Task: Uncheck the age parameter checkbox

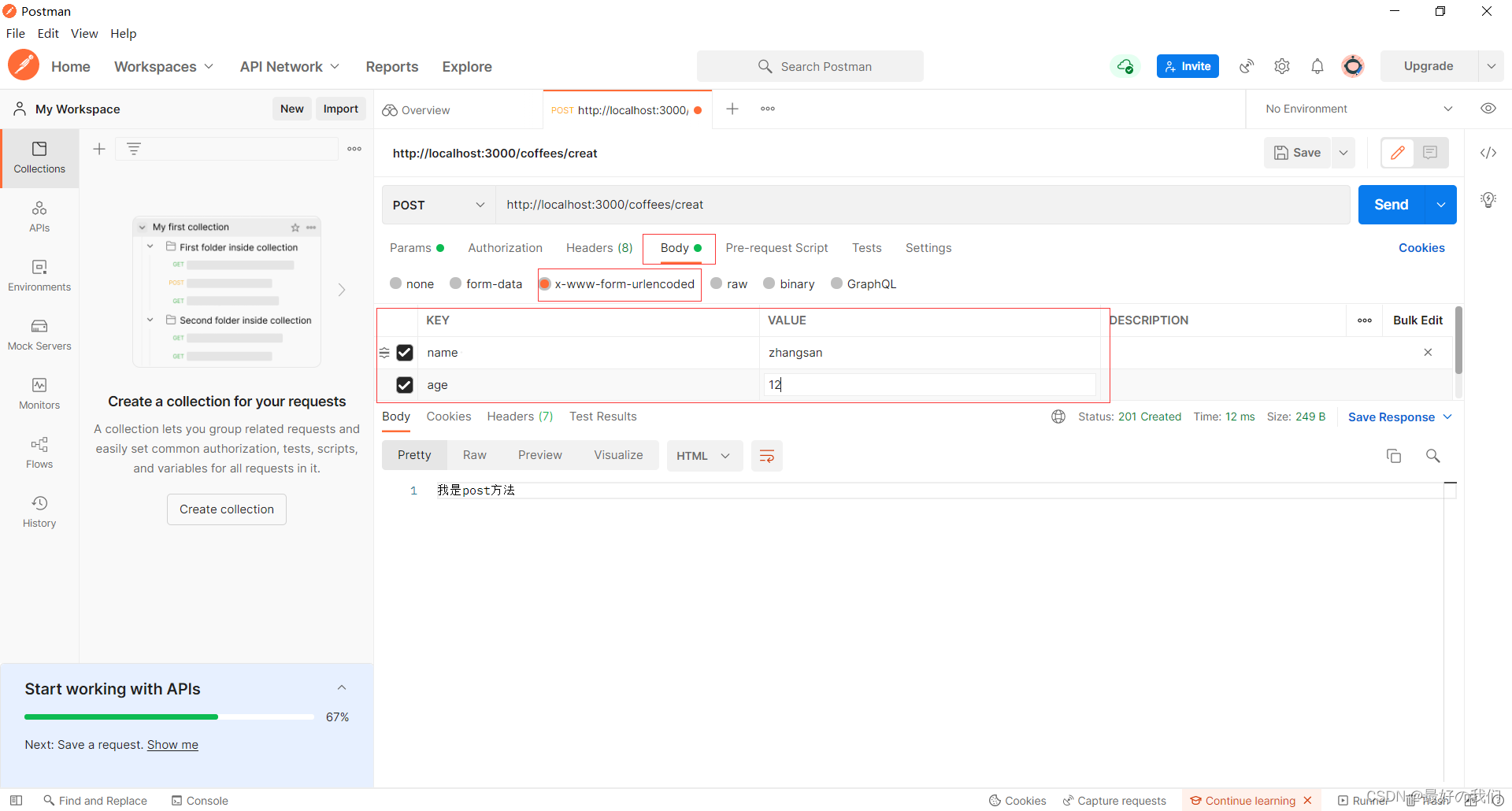Action: click(x=405, y=385)
